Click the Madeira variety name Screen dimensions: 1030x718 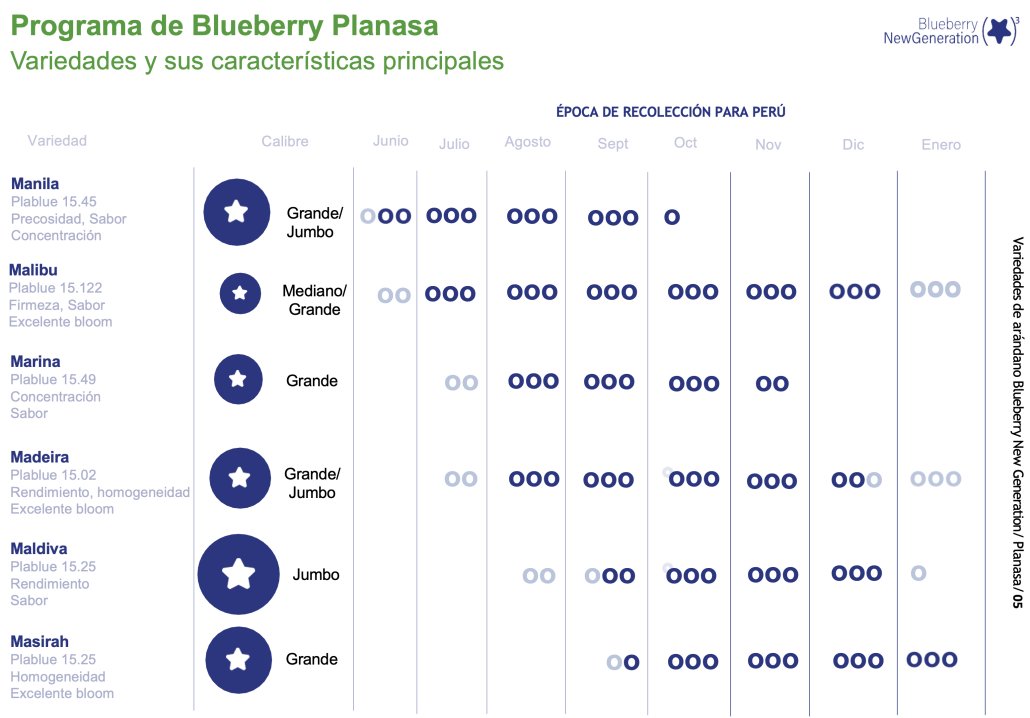click(x=39, y=457)
